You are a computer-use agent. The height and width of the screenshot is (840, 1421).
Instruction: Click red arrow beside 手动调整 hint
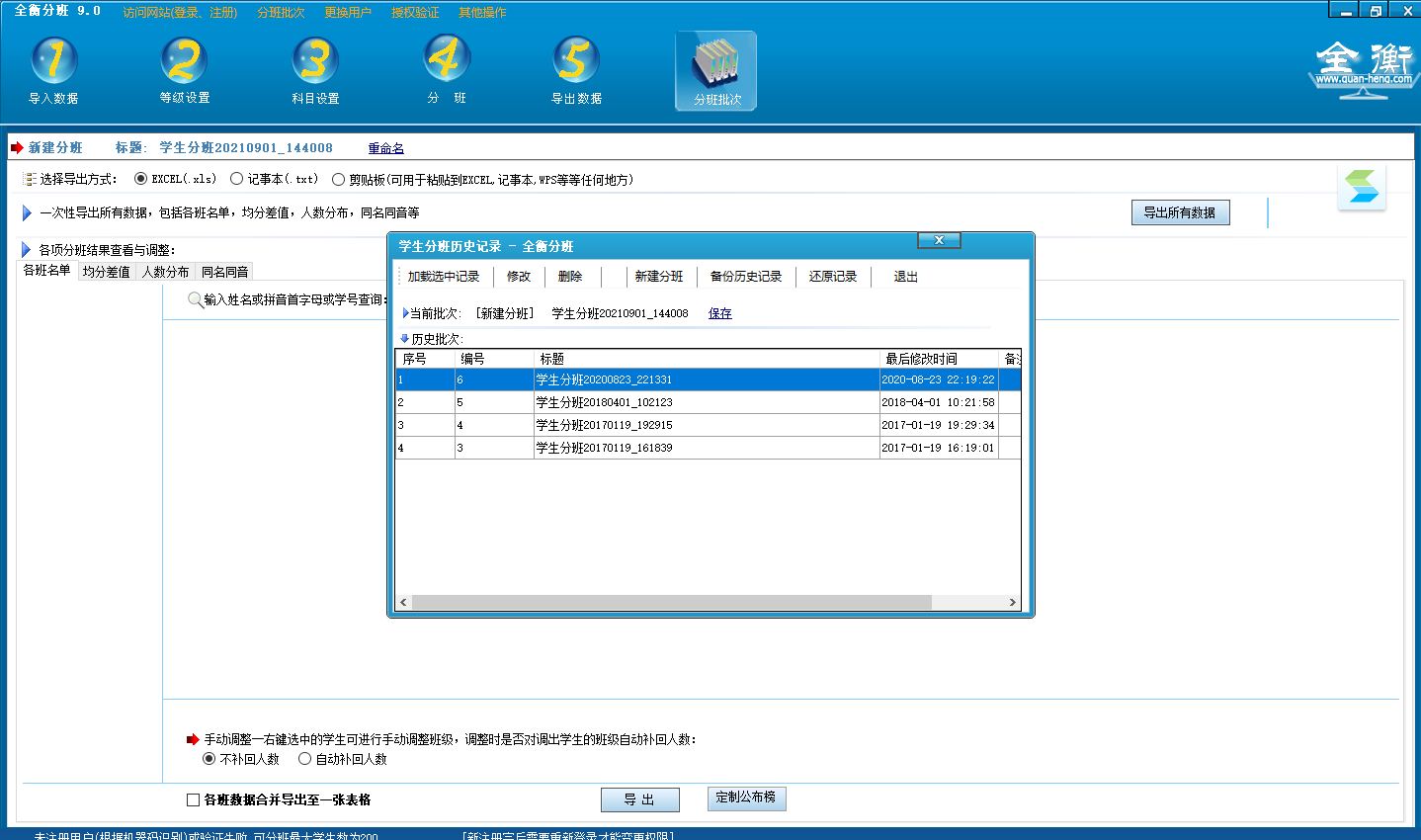pos(193,739)
